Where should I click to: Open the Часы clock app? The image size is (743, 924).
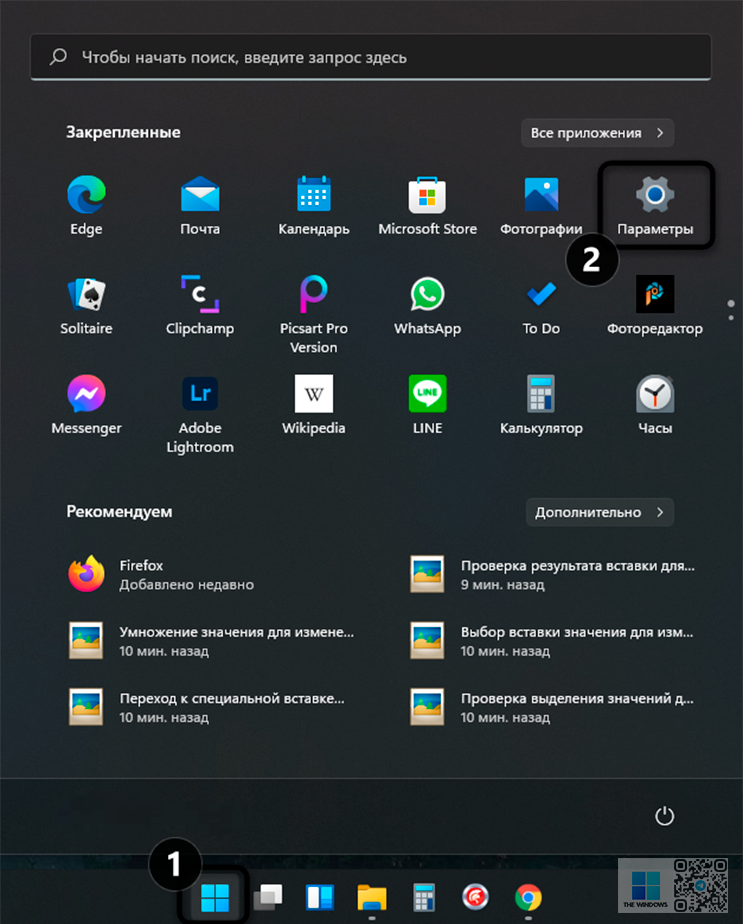point(655,405)
